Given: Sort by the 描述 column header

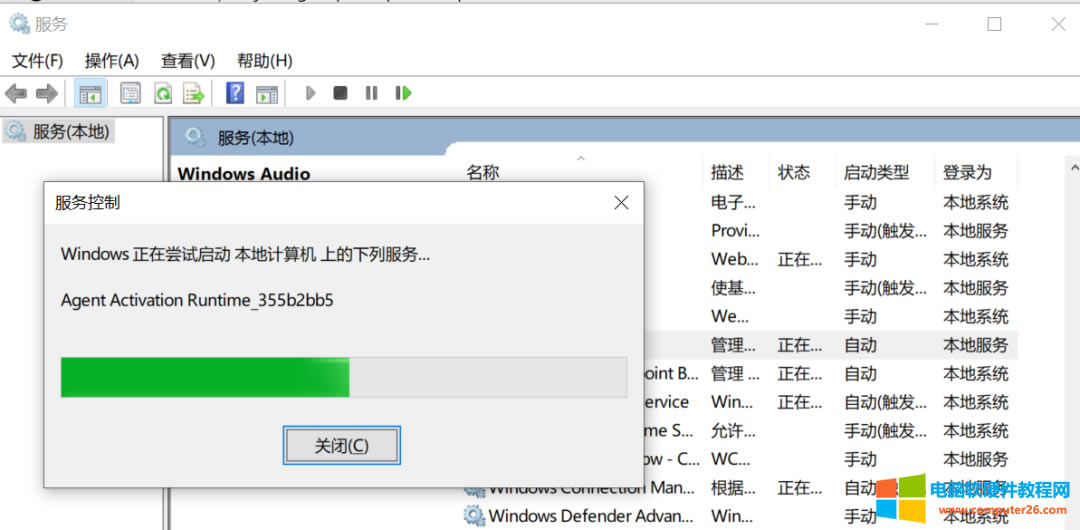Looking at the screenshot, I should [x=727, y=172].
